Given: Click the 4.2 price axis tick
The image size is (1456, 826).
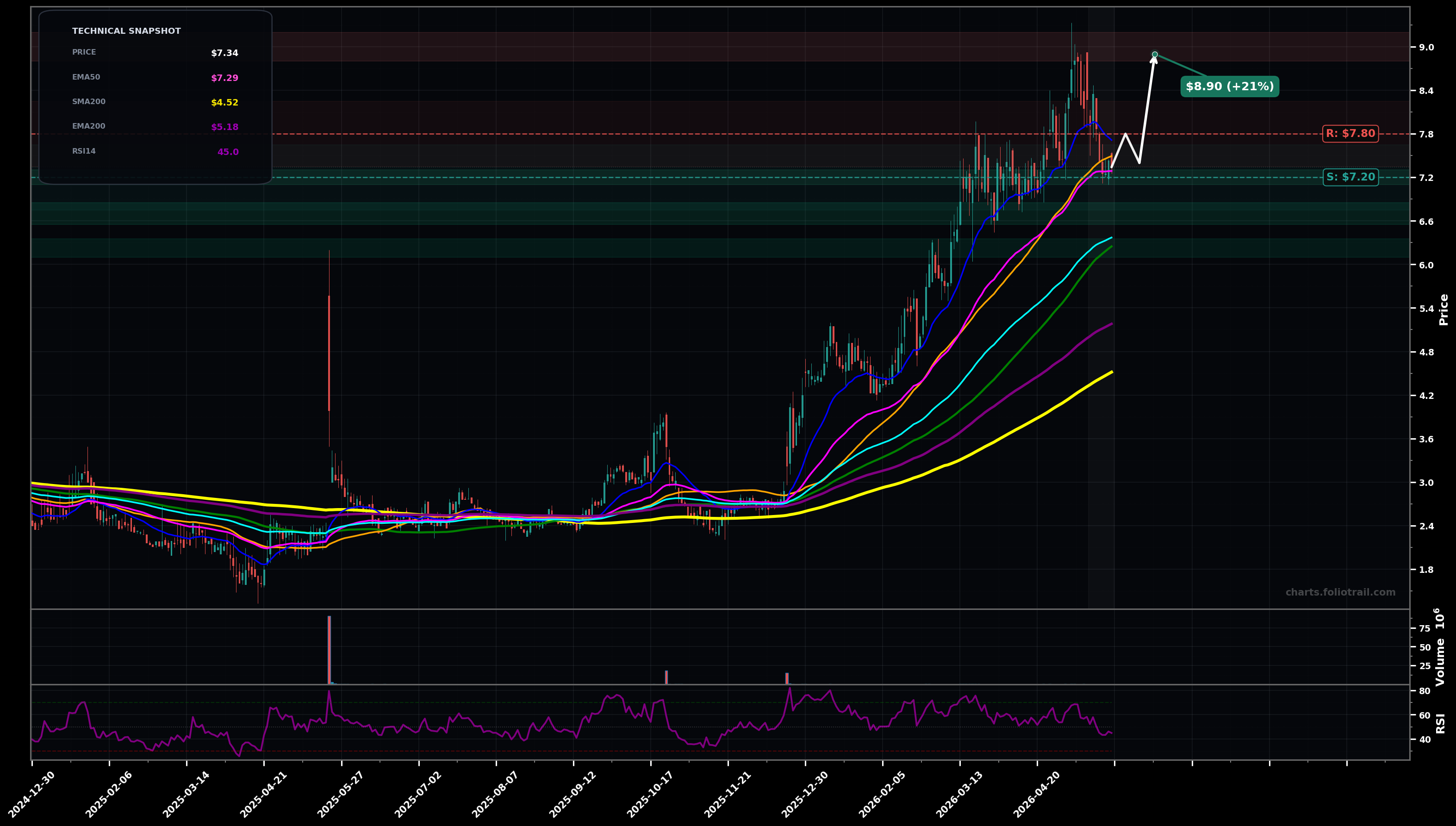Looking at the screenshot, I should 1426,395.
